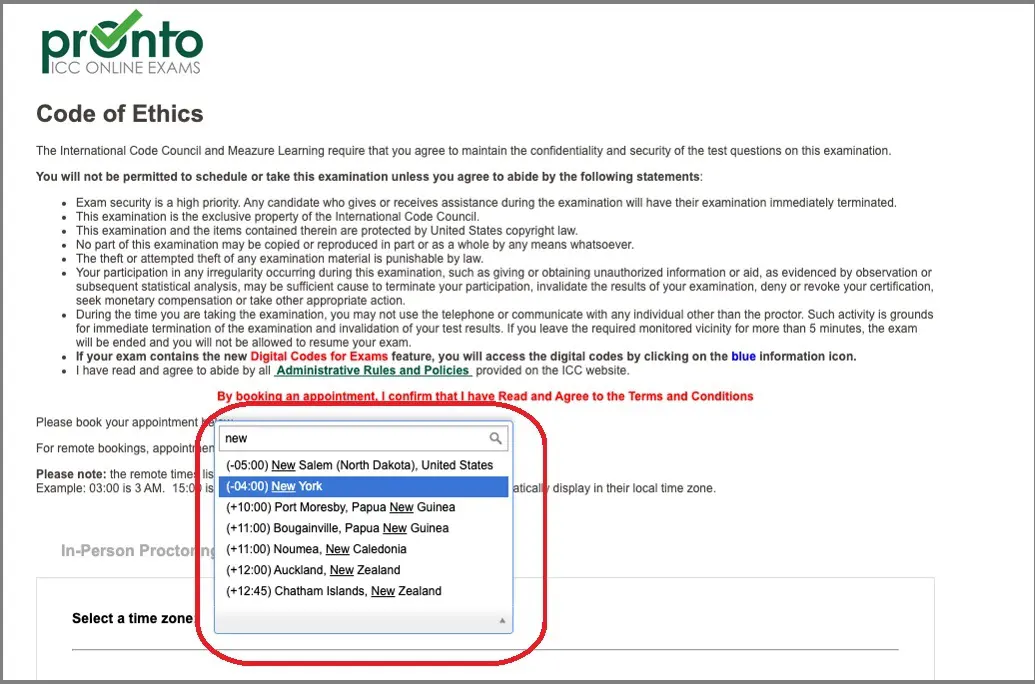The height and width of the screenshot is (684, 1035).
Task: Click the 'For remote bookings' line
Action: (x=125, y=448)
